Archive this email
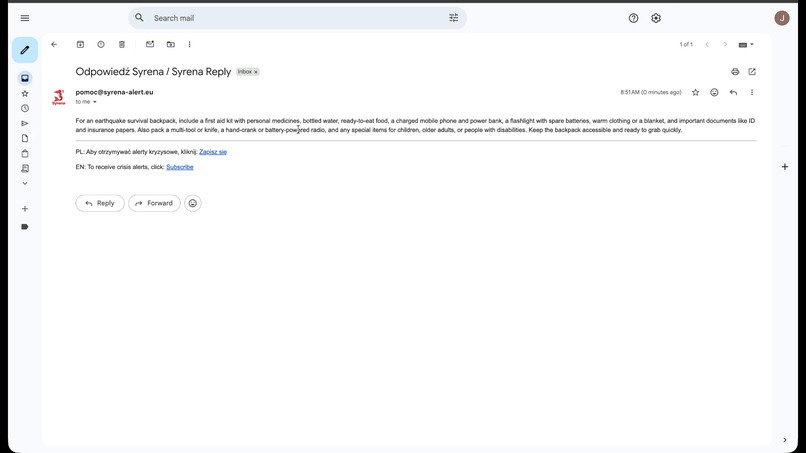The image size is (806, 453). pyautogui.click(x=80, y=44)
